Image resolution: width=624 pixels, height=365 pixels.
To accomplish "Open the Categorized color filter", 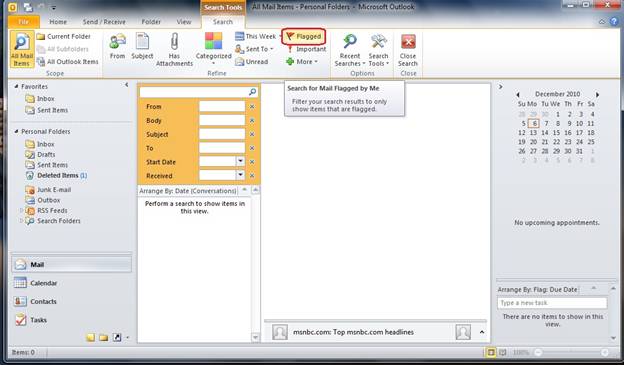I will coord(213,49).
